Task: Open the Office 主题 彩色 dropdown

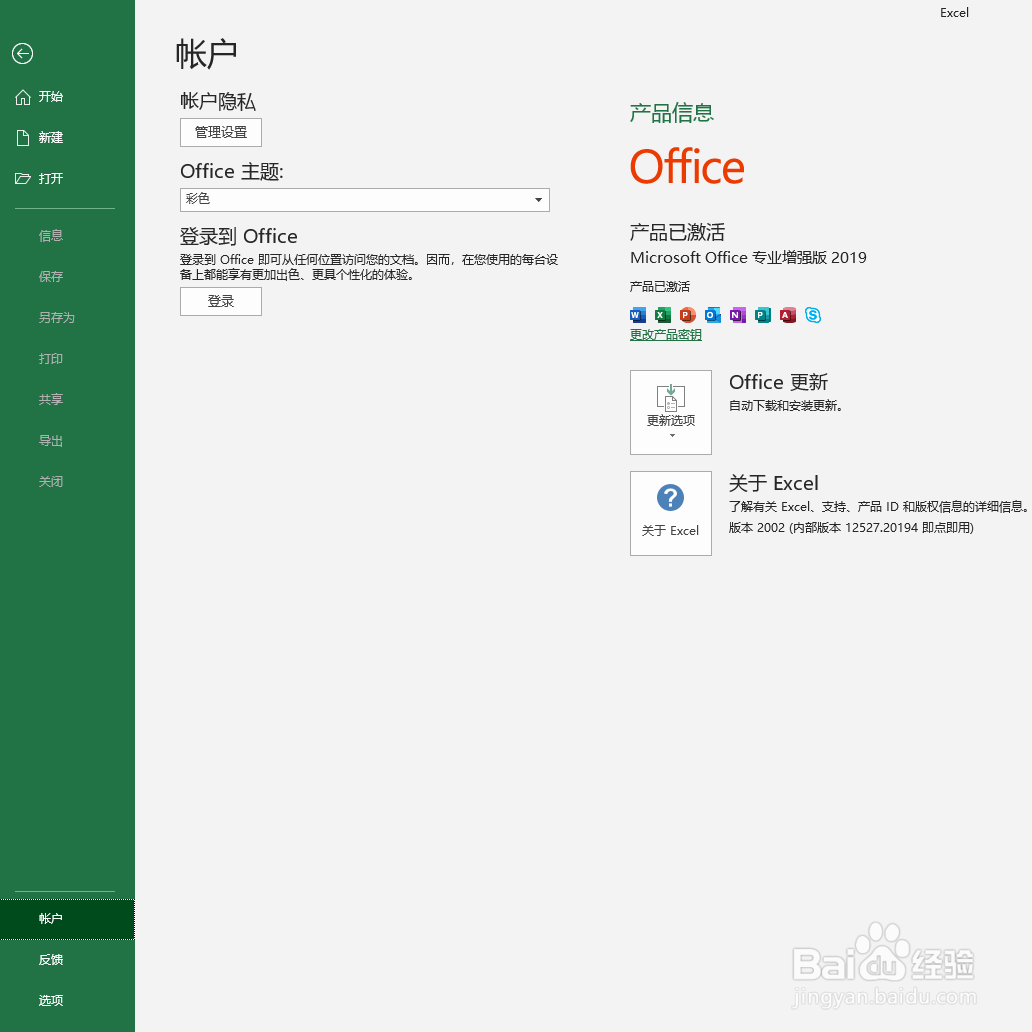Action: click(x=365, y=199)
